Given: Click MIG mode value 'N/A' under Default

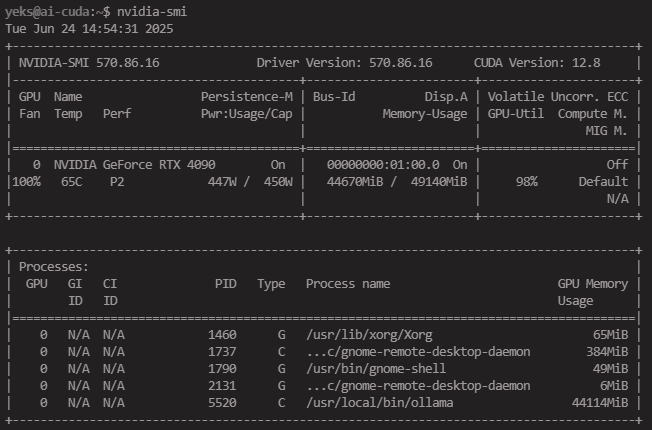Looking at the screenshot, I should (617, 199).
